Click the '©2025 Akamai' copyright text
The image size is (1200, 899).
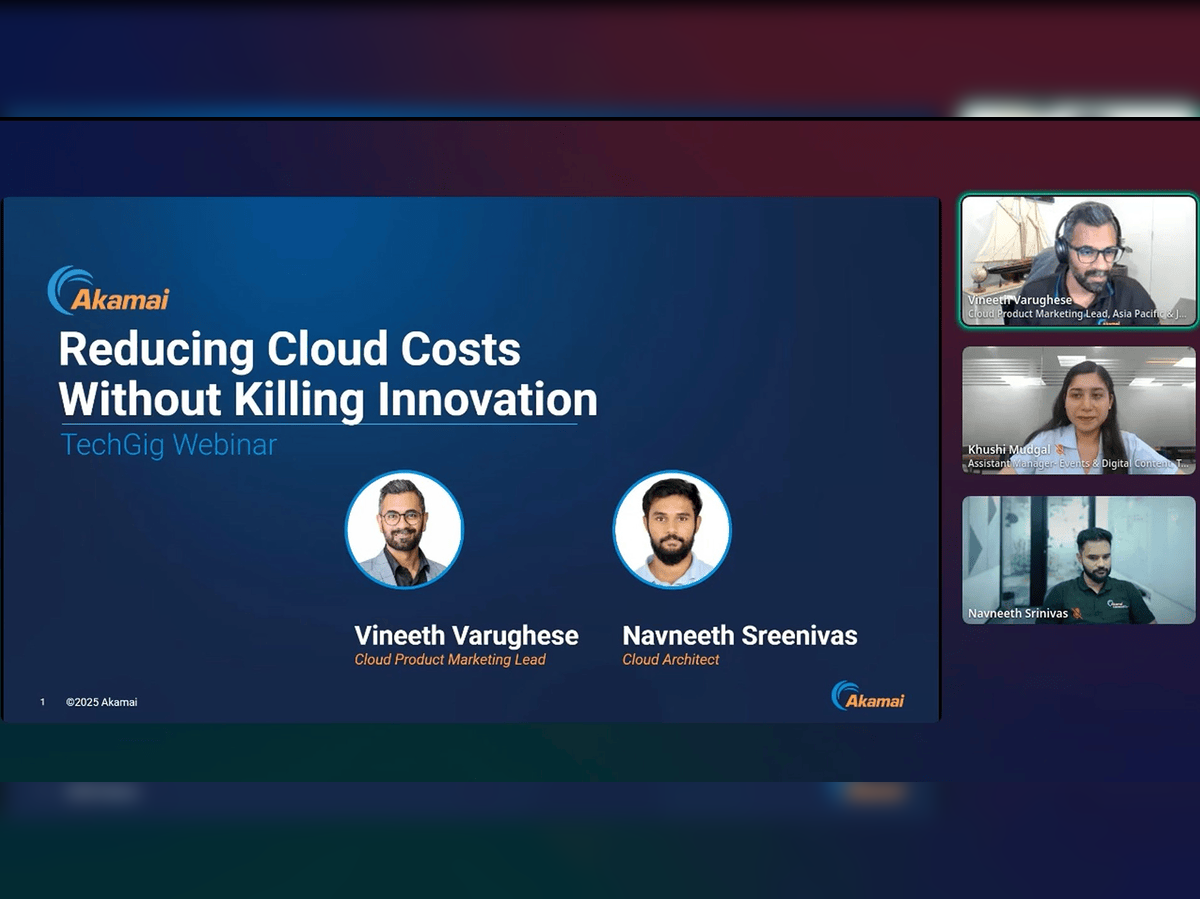(x=102, y=702)
